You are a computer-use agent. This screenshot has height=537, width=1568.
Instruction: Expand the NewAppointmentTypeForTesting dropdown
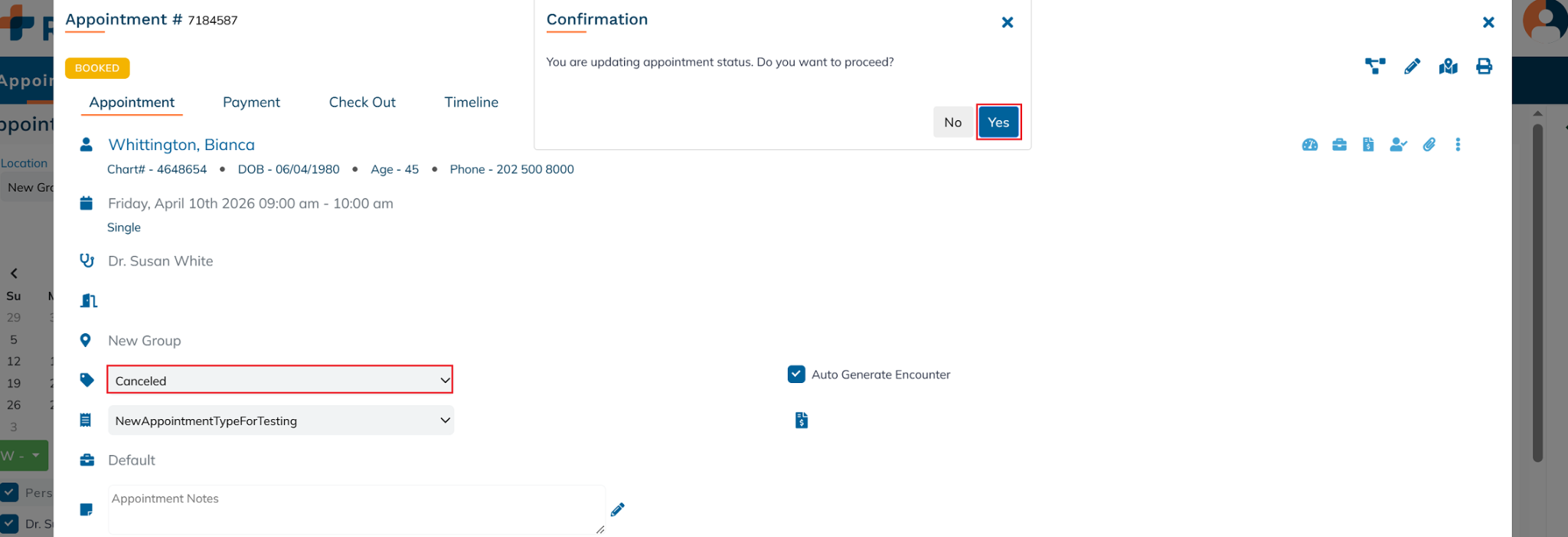coord(280,421)
